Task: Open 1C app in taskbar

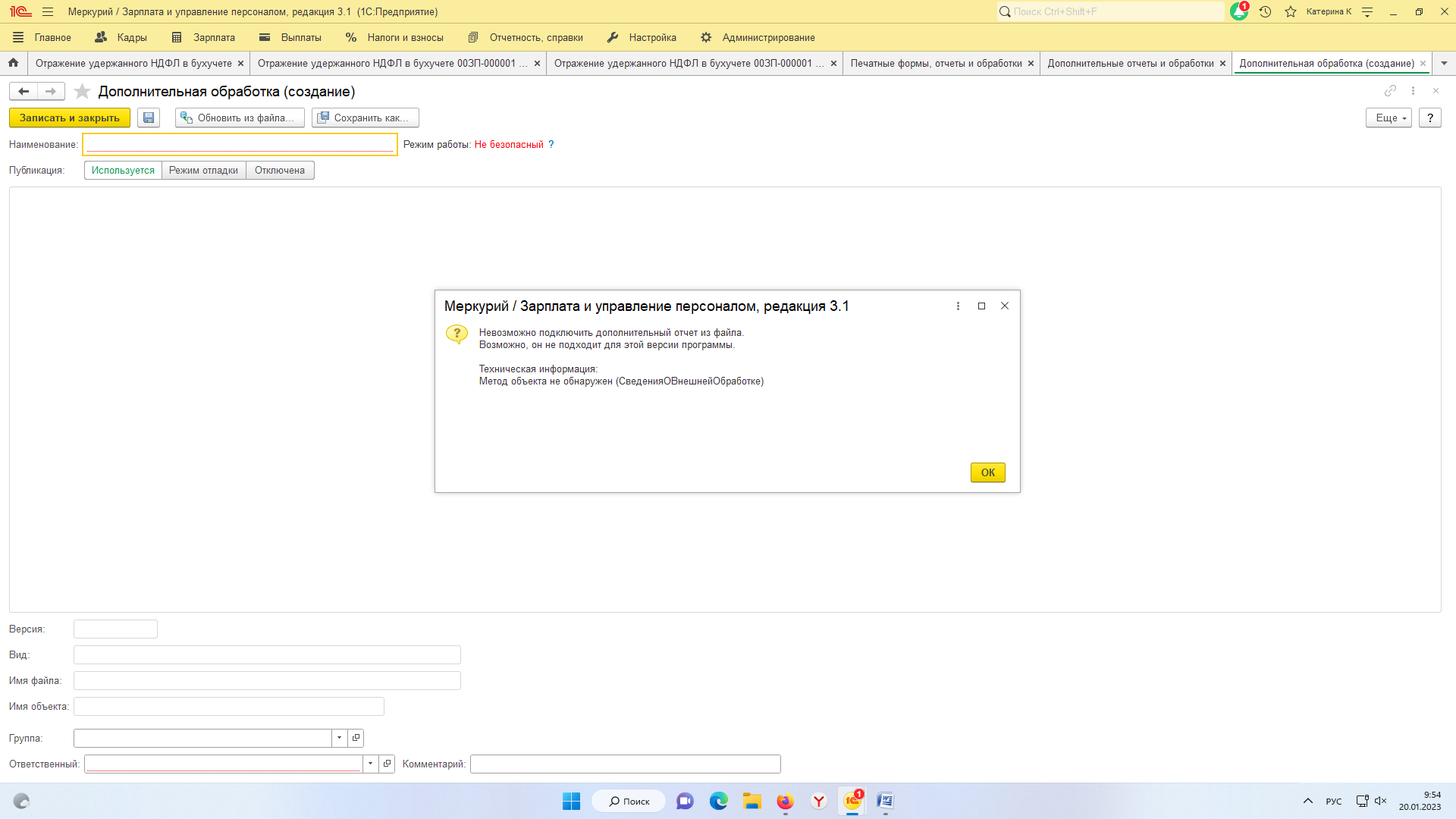Action: [x=852, y=801]
